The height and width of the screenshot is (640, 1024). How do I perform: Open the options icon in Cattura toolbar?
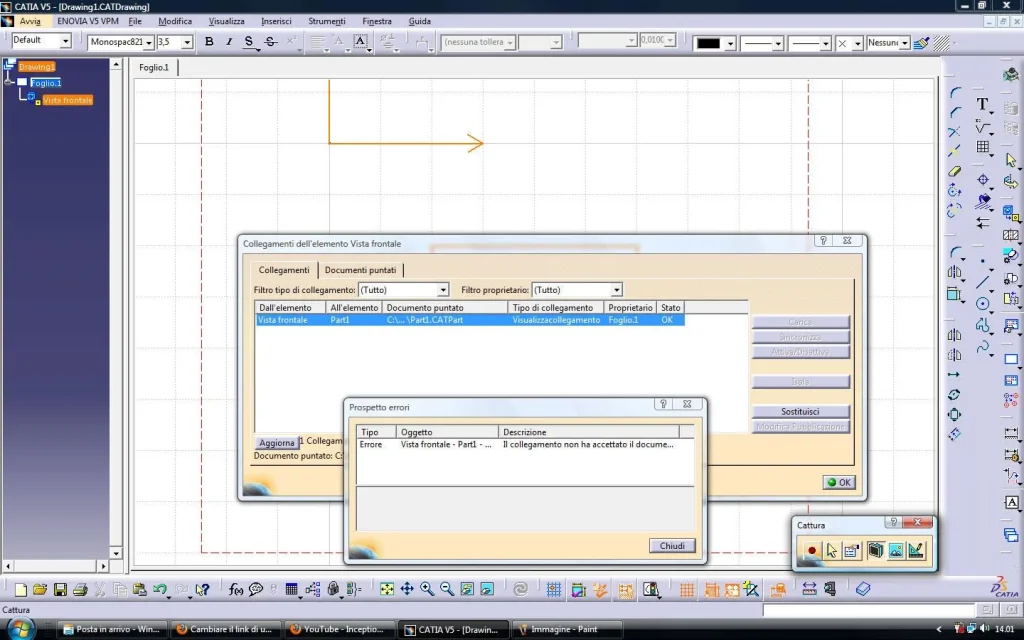(x=851, y=551)
